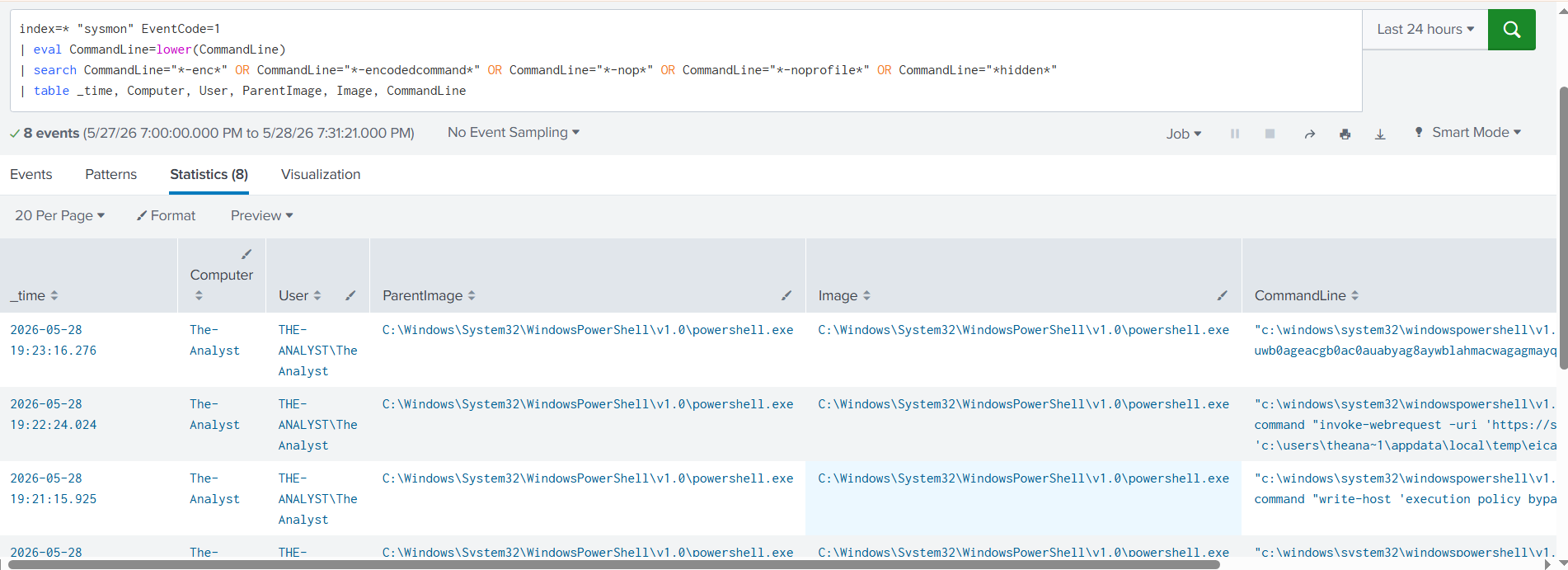Click the 8 events count summary
The width and height of the screenshot is (1568, 570).
(51, 133)
